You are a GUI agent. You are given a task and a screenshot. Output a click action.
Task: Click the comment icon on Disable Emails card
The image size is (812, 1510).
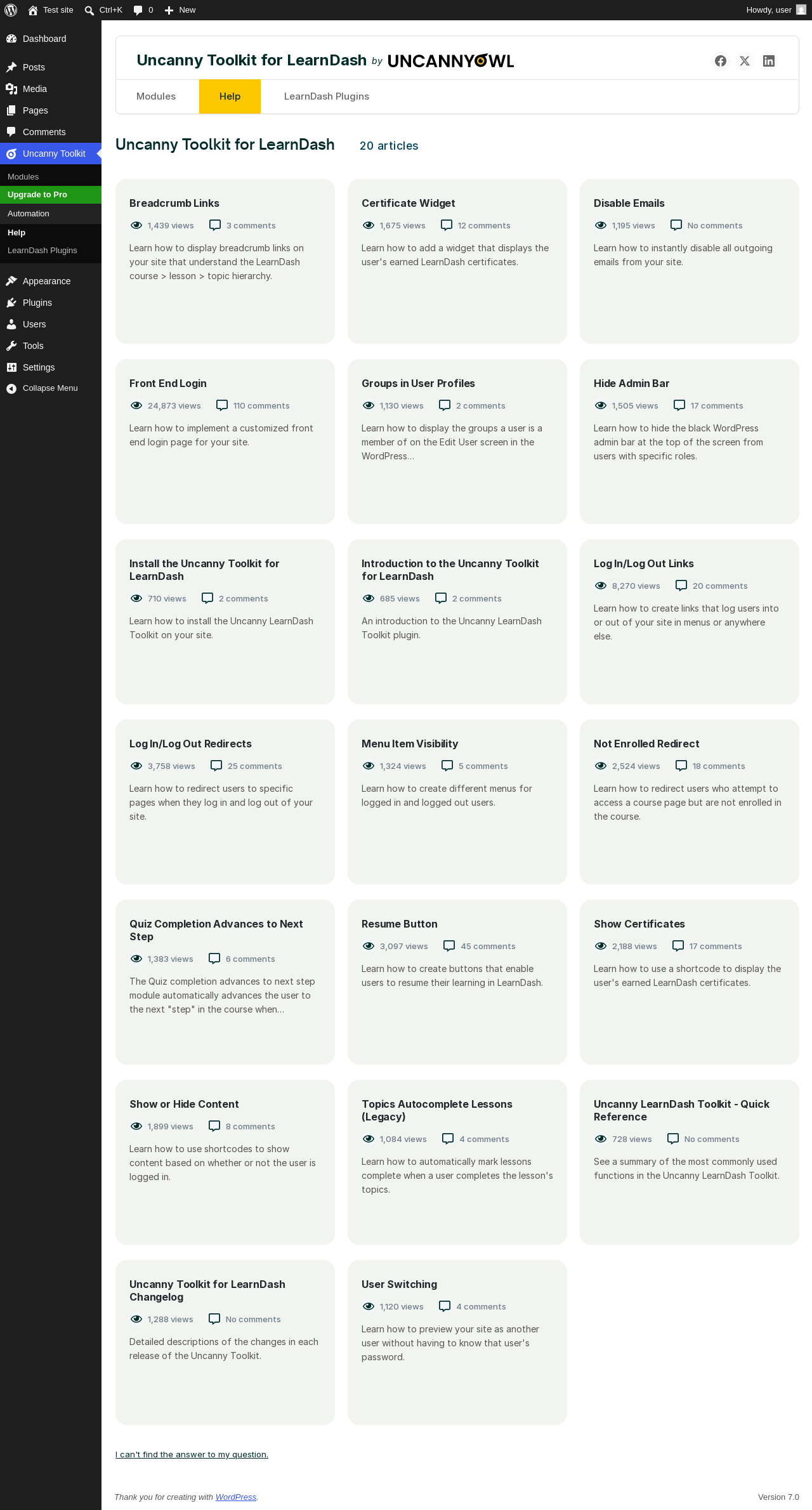tap(676, 225)
